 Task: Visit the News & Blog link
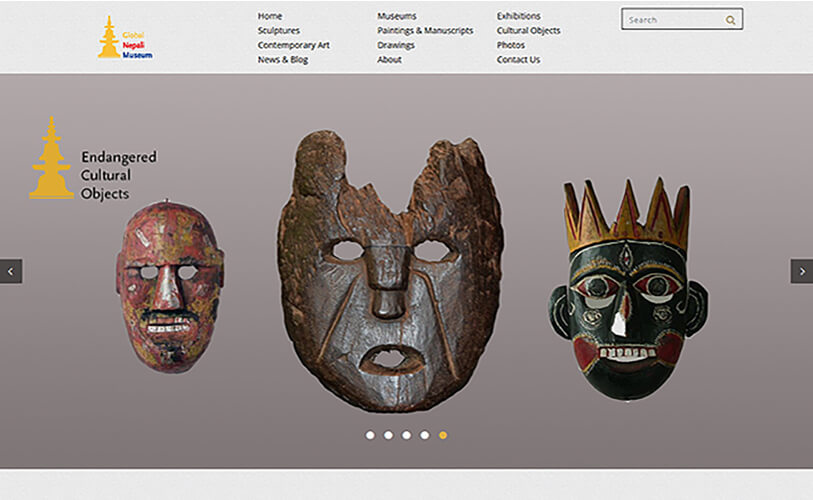click(x=282, y=60)
